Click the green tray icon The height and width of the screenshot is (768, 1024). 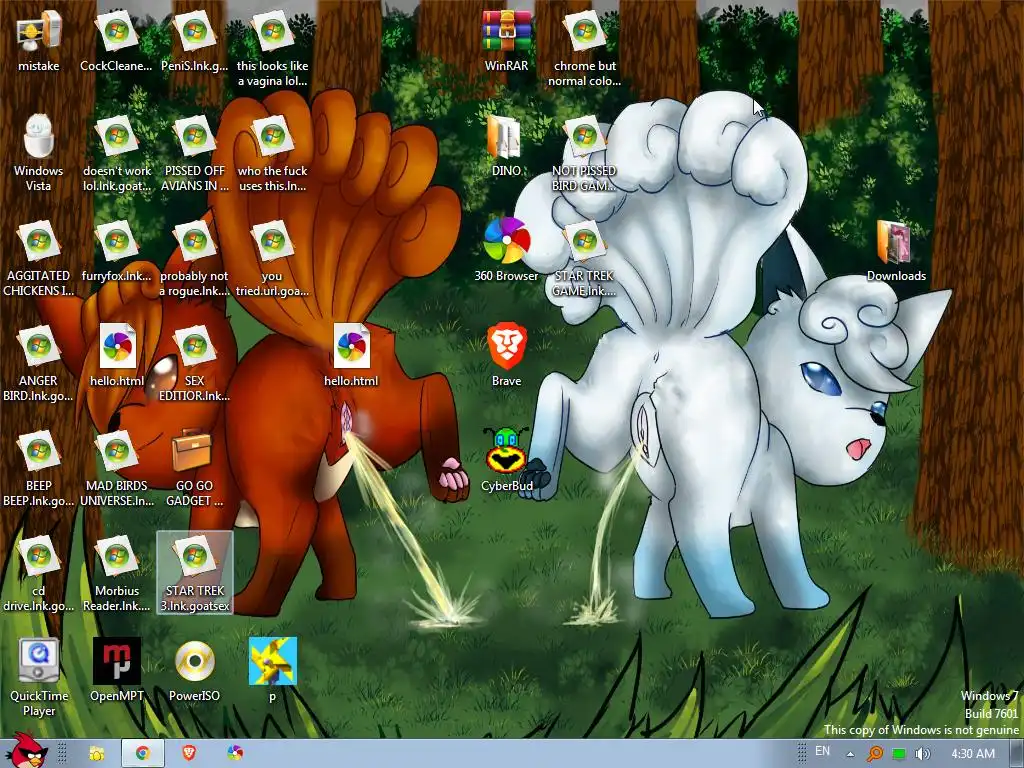pyautogui.click(x=899, y=754)
